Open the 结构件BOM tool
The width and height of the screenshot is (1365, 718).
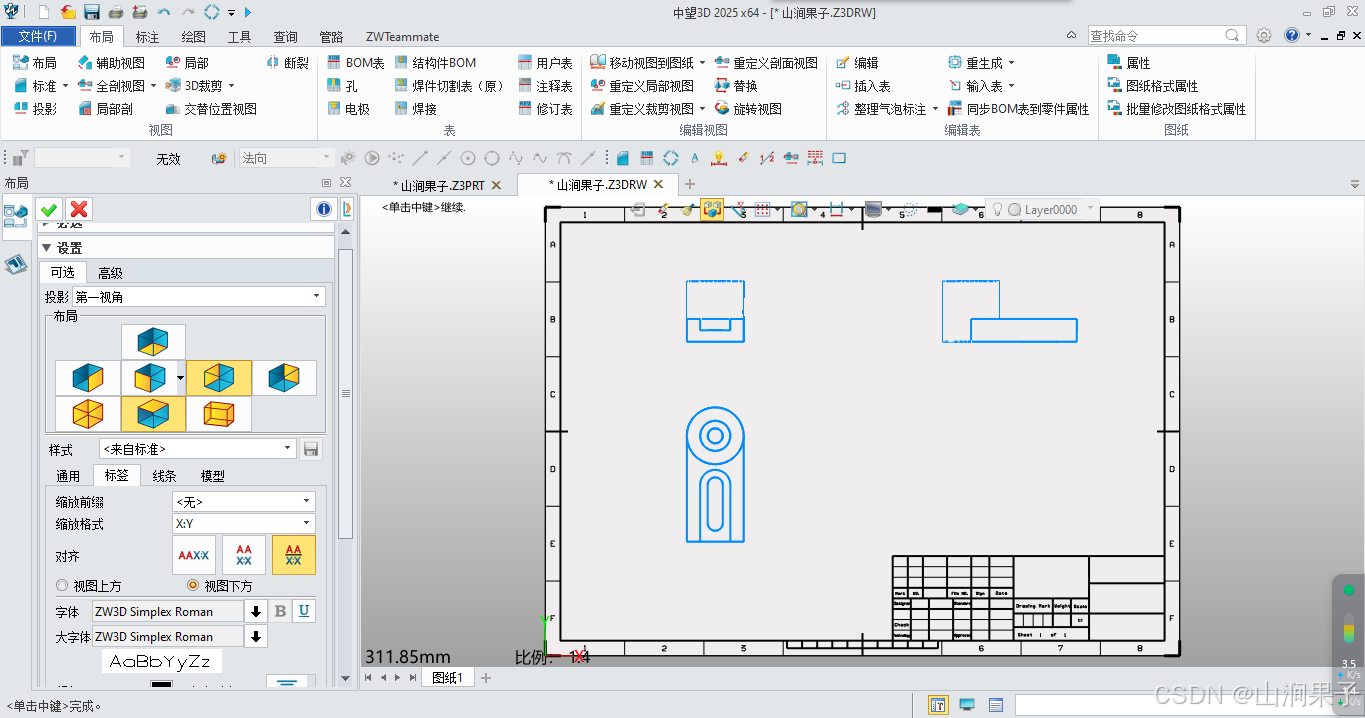(435, 62)
